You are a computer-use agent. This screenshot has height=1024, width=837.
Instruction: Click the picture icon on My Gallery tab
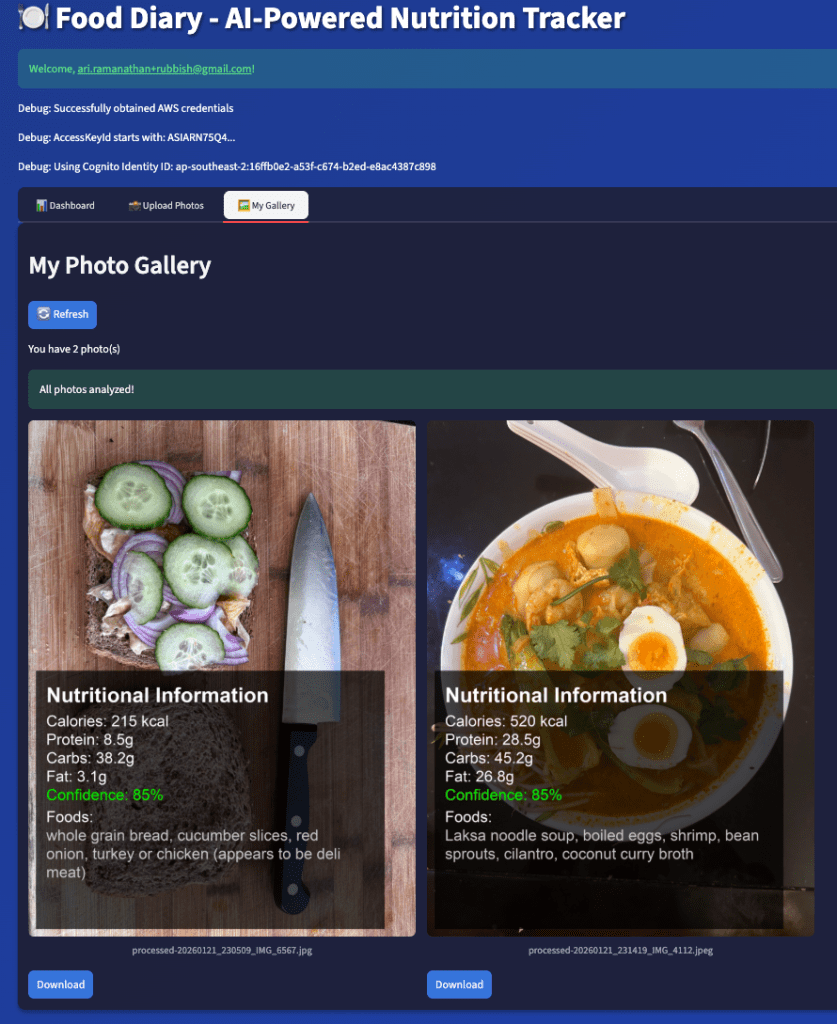244,205
